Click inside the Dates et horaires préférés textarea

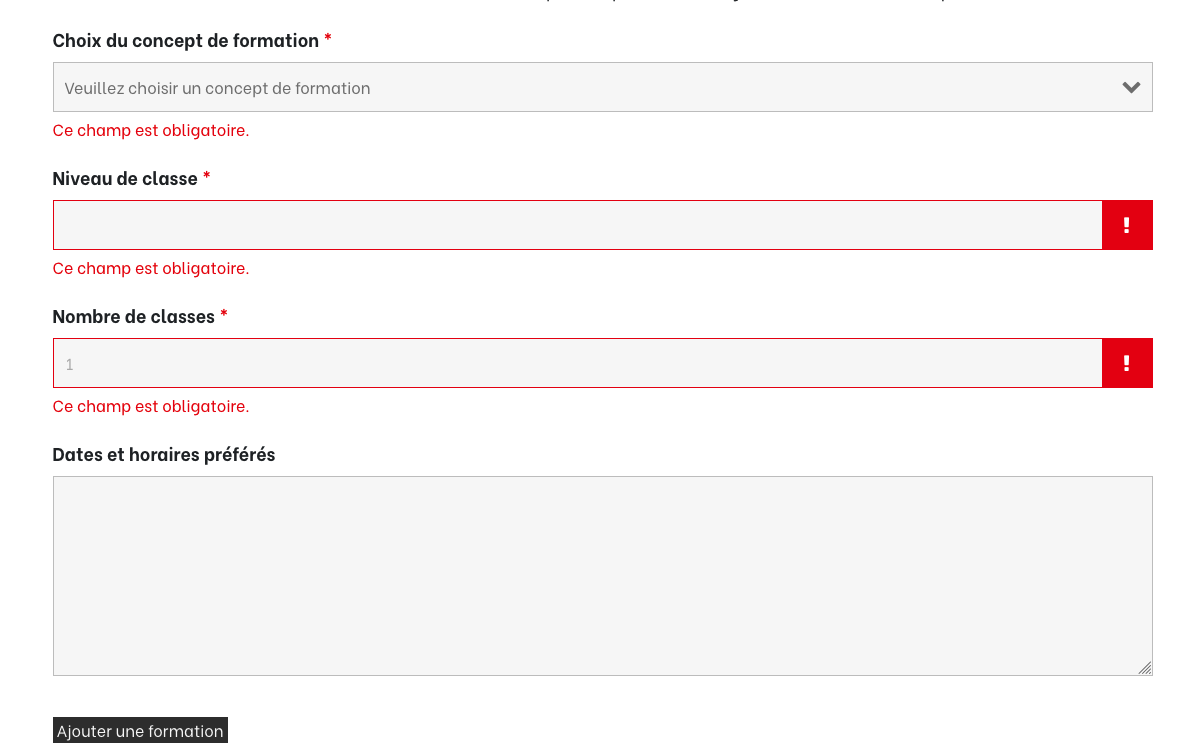[602, 575]
